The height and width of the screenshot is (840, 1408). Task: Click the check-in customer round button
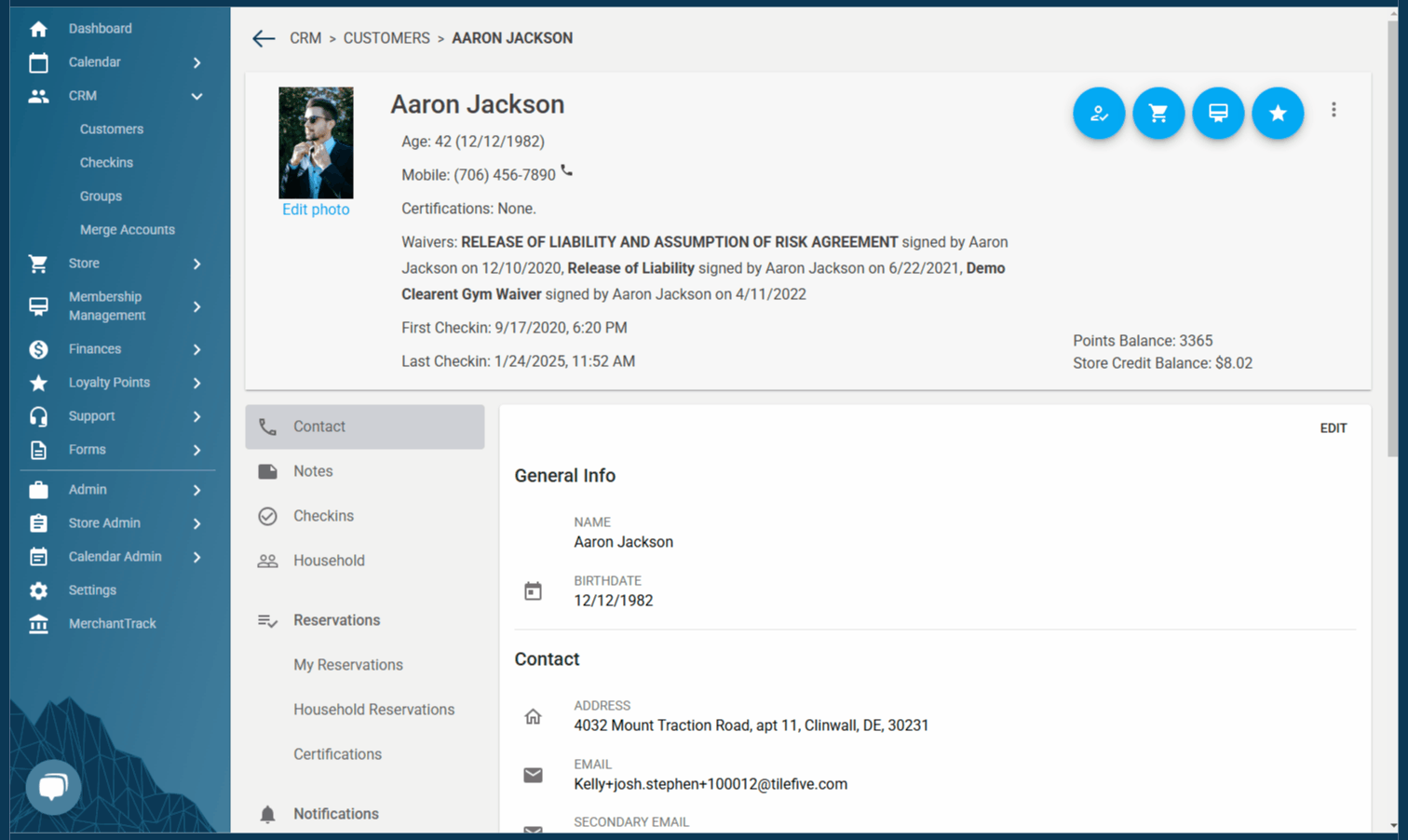coord(1099,113)
